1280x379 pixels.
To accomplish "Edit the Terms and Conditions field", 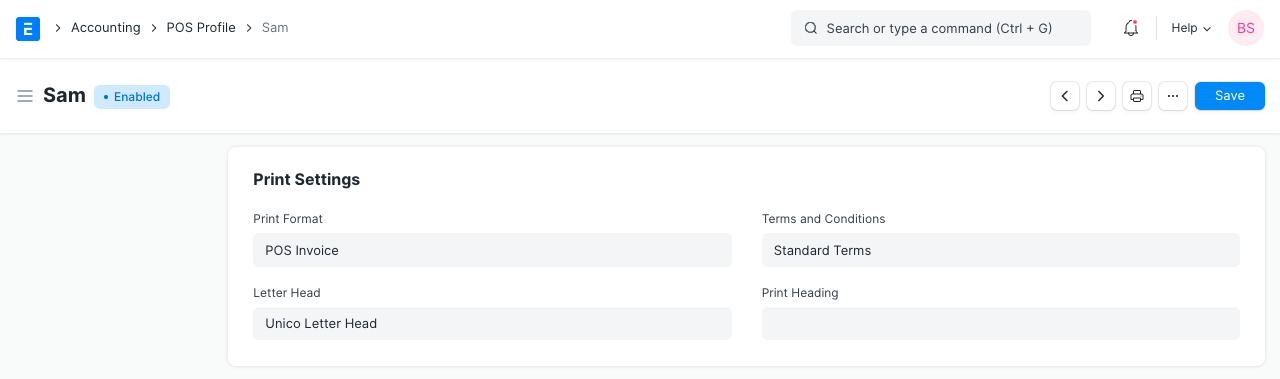I will pos(1001,250).
